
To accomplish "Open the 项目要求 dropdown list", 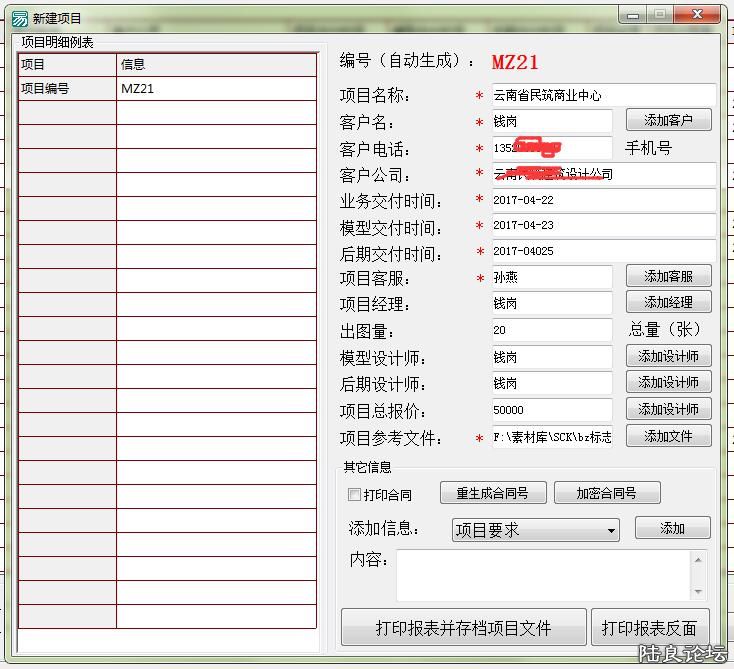I will pos(611,530).
